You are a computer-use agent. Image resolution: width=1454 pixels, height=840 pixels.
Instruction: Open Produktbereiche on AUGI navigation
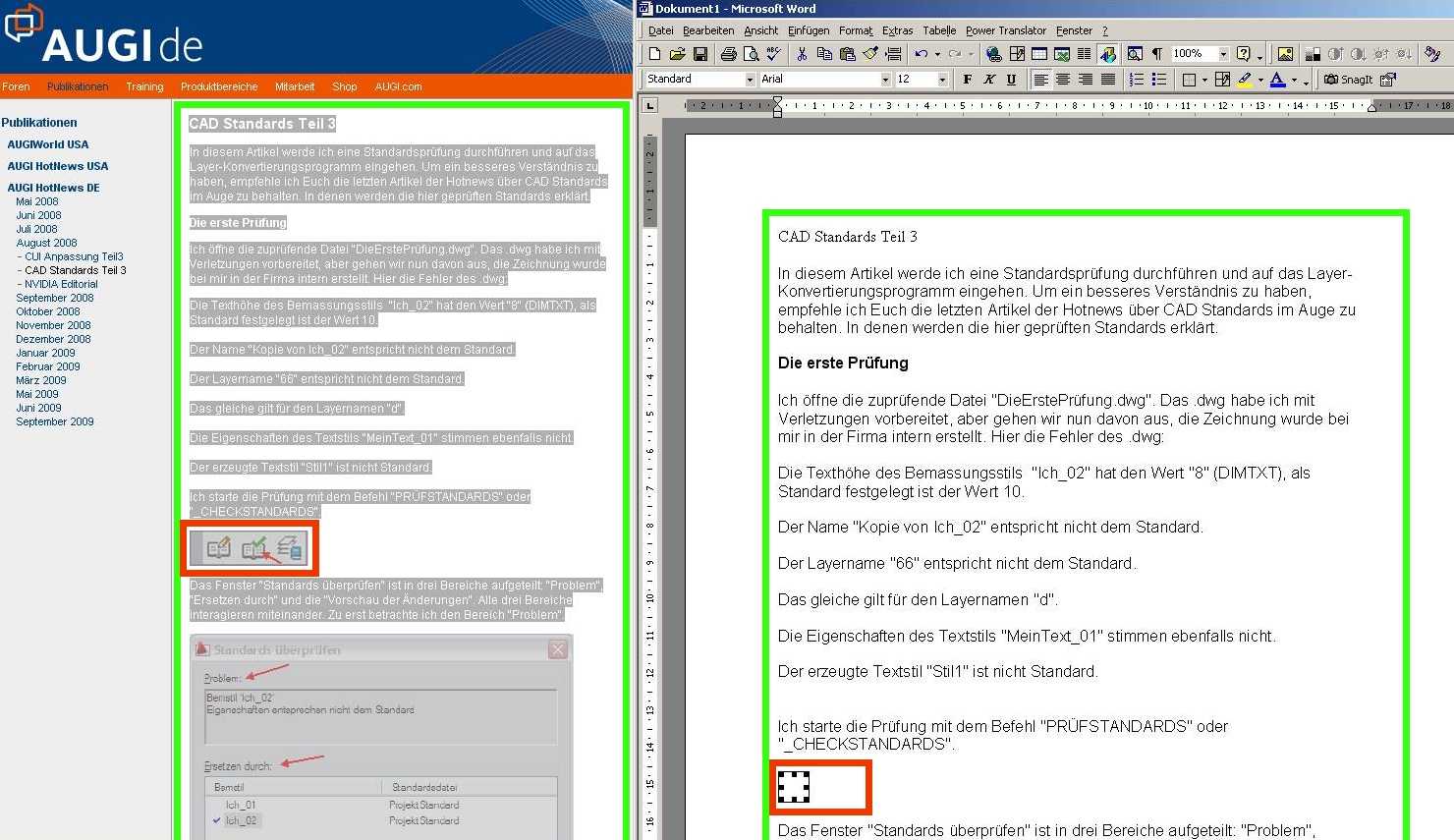219,86
